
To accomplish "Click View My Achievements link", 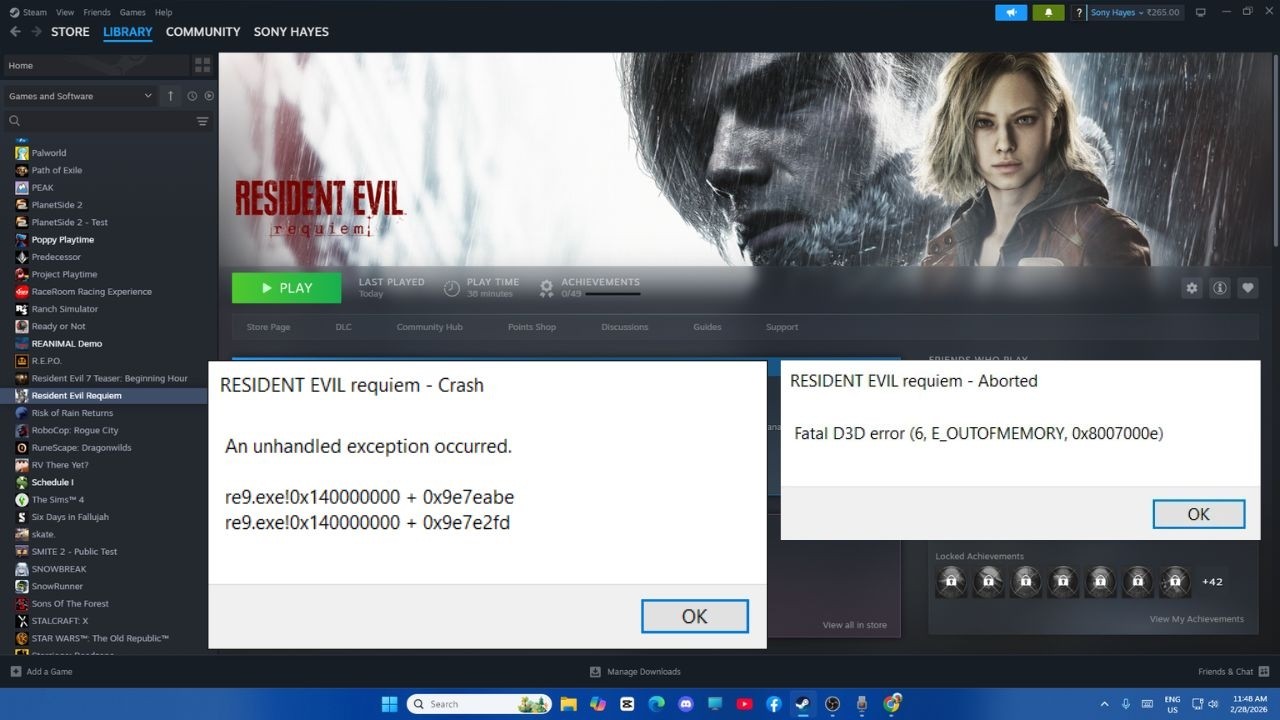I will [x=1197, y=619].
